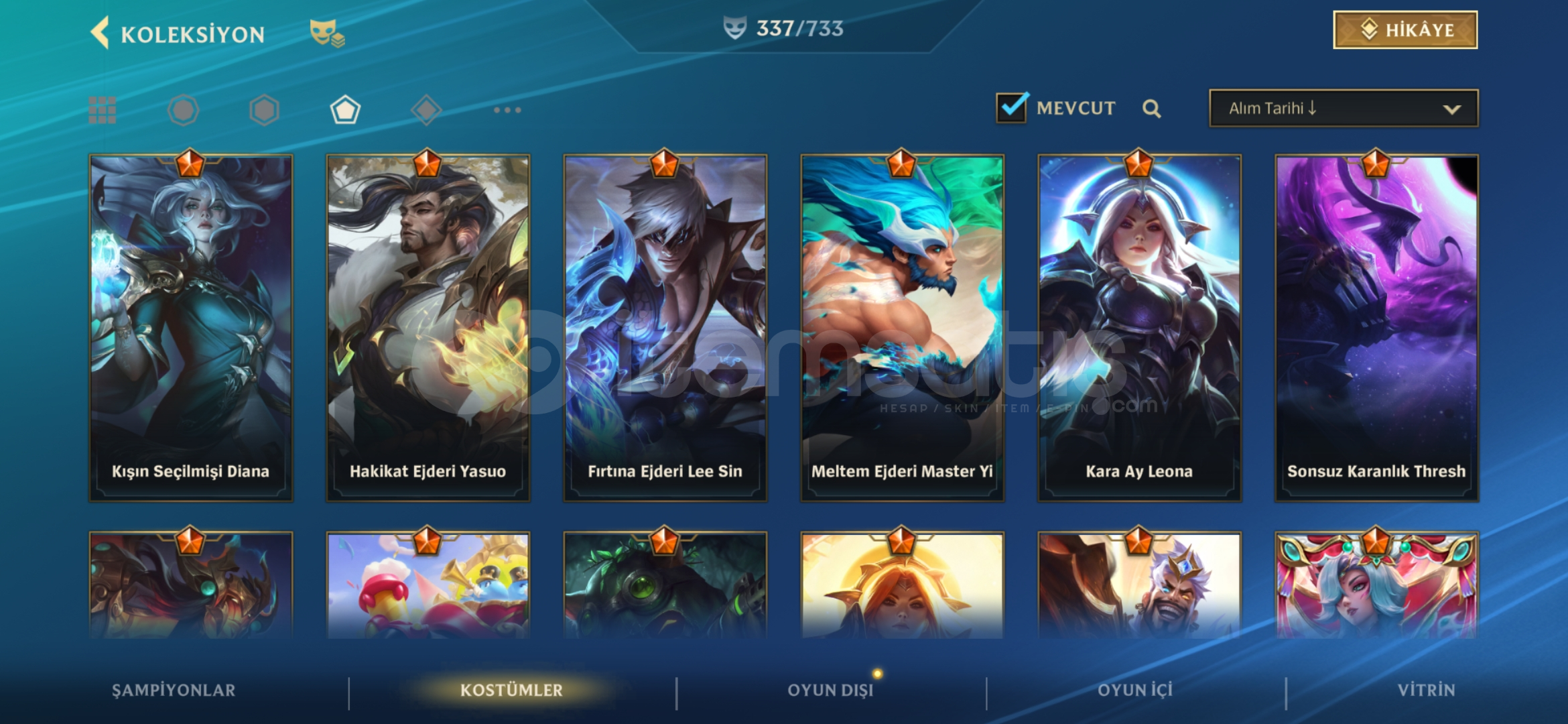The image size is (1568, 724).
Task: Open skin search with magnifier icon
Action: point(1151,109)
